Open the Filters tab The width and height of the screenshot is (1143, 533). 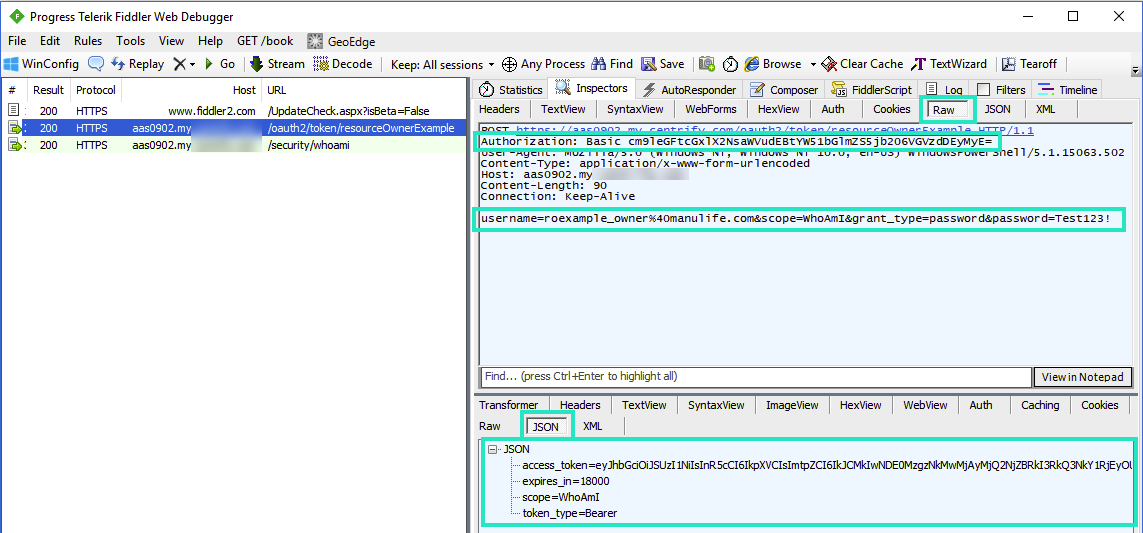point(1002,90)
